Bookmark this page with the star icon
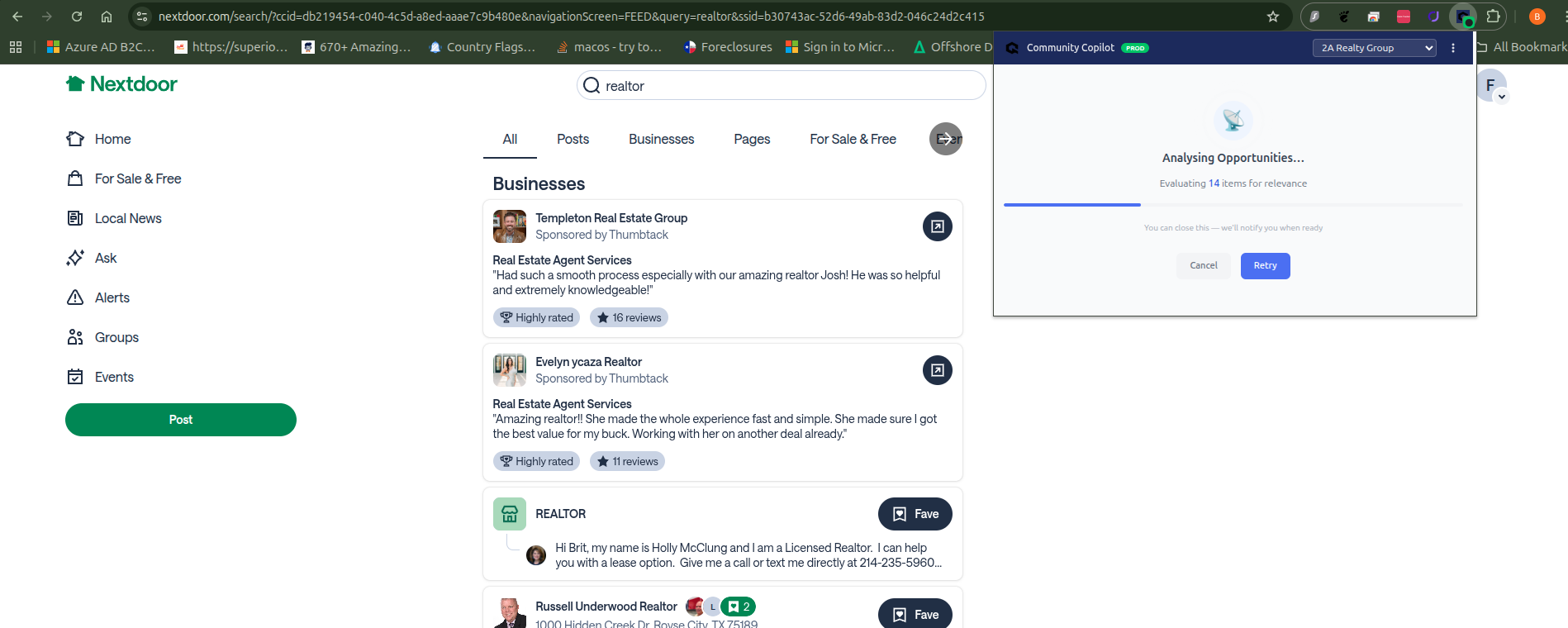The image size is (1568, 628). click(1273, 17)
